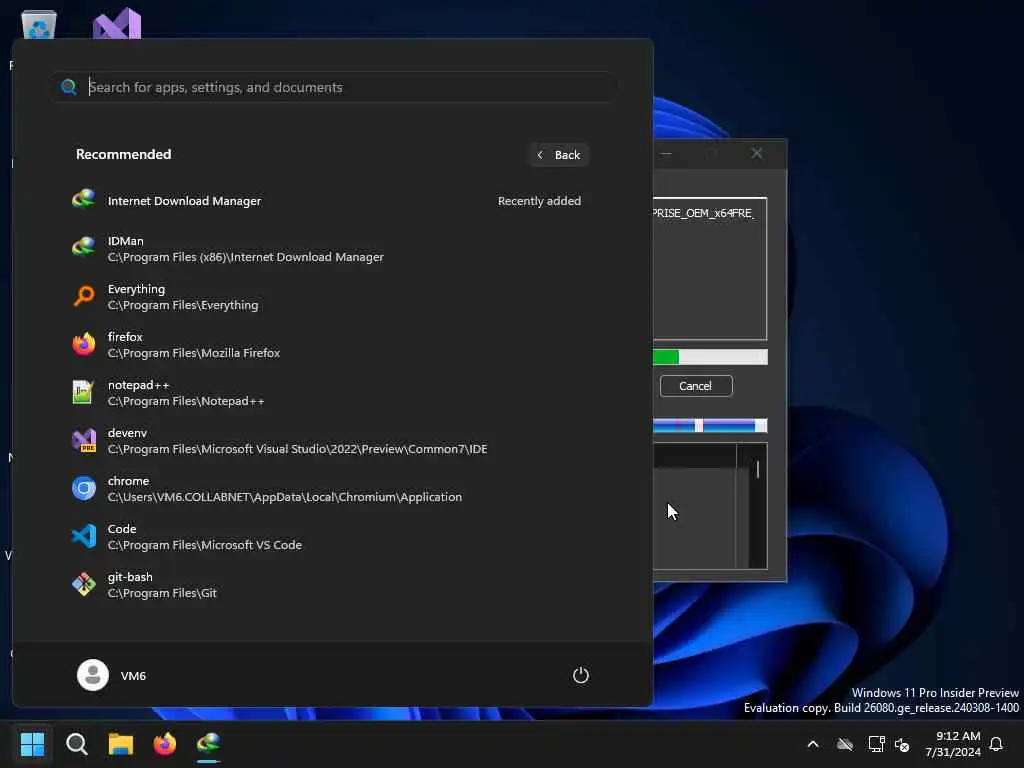Viewport: 1024px width, 768px height.
Task: Launch the VS Code icon
Action: (84, 536)
